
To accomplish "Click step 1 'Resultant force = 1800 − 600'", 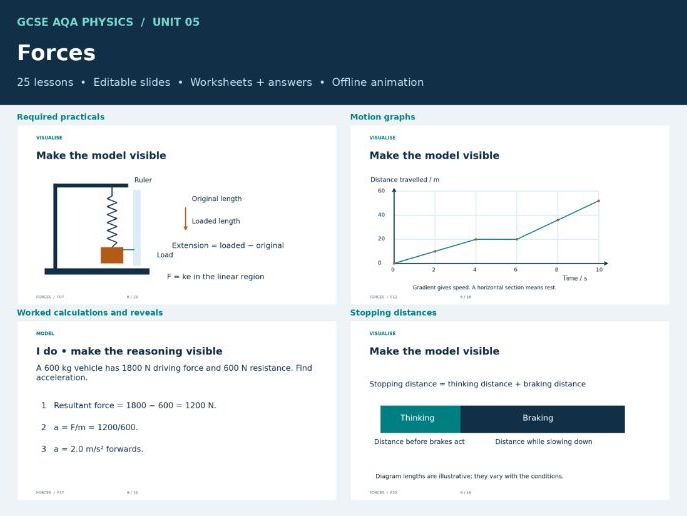I will [135, 406].
